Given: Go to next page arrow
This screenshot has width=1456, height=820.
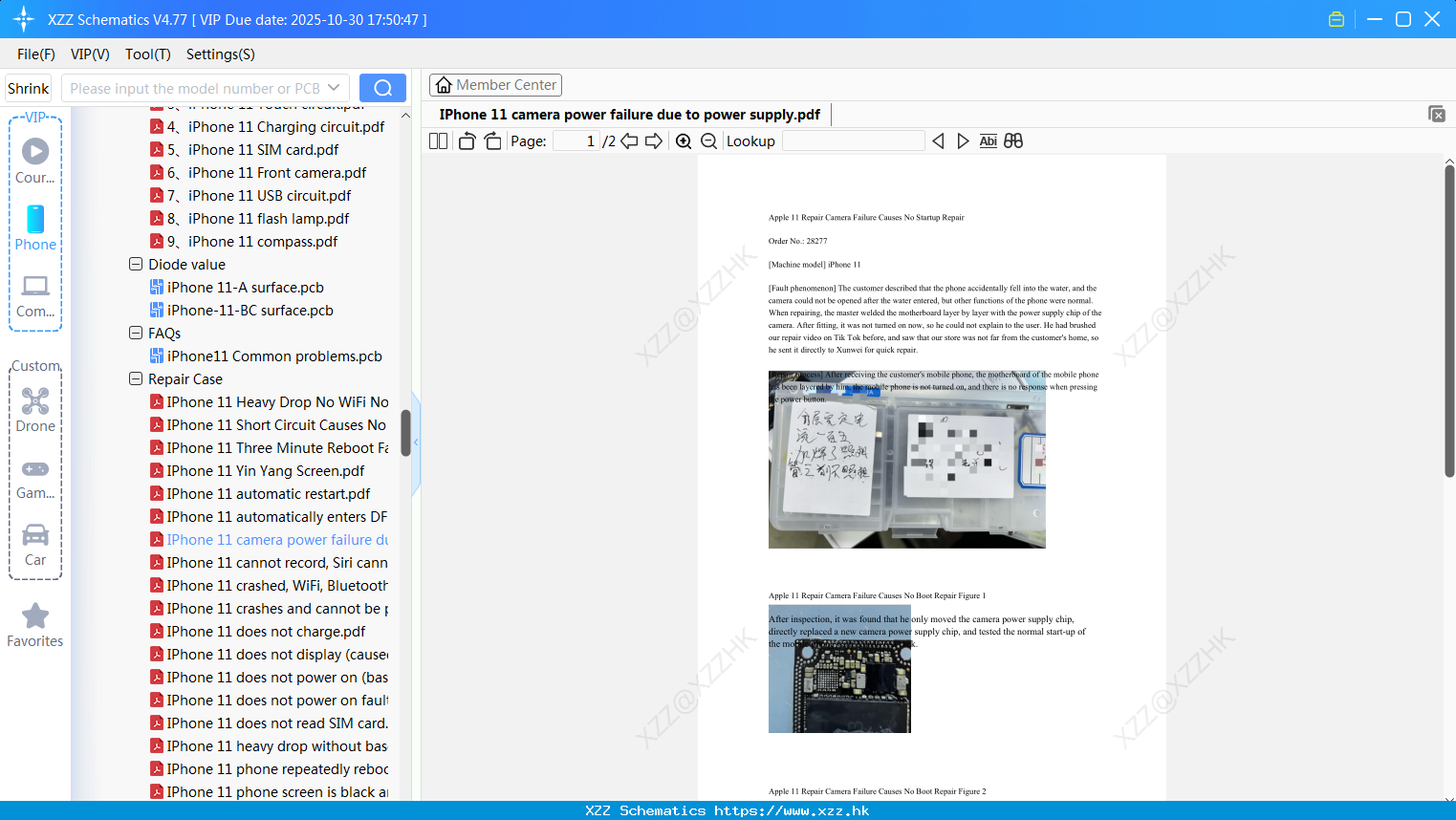Looking at the screenshot, I should point(654,141).
